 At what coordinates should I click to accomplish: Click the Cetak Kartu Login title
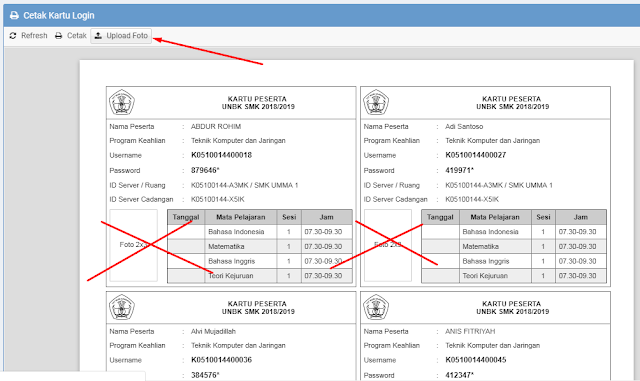59,16
